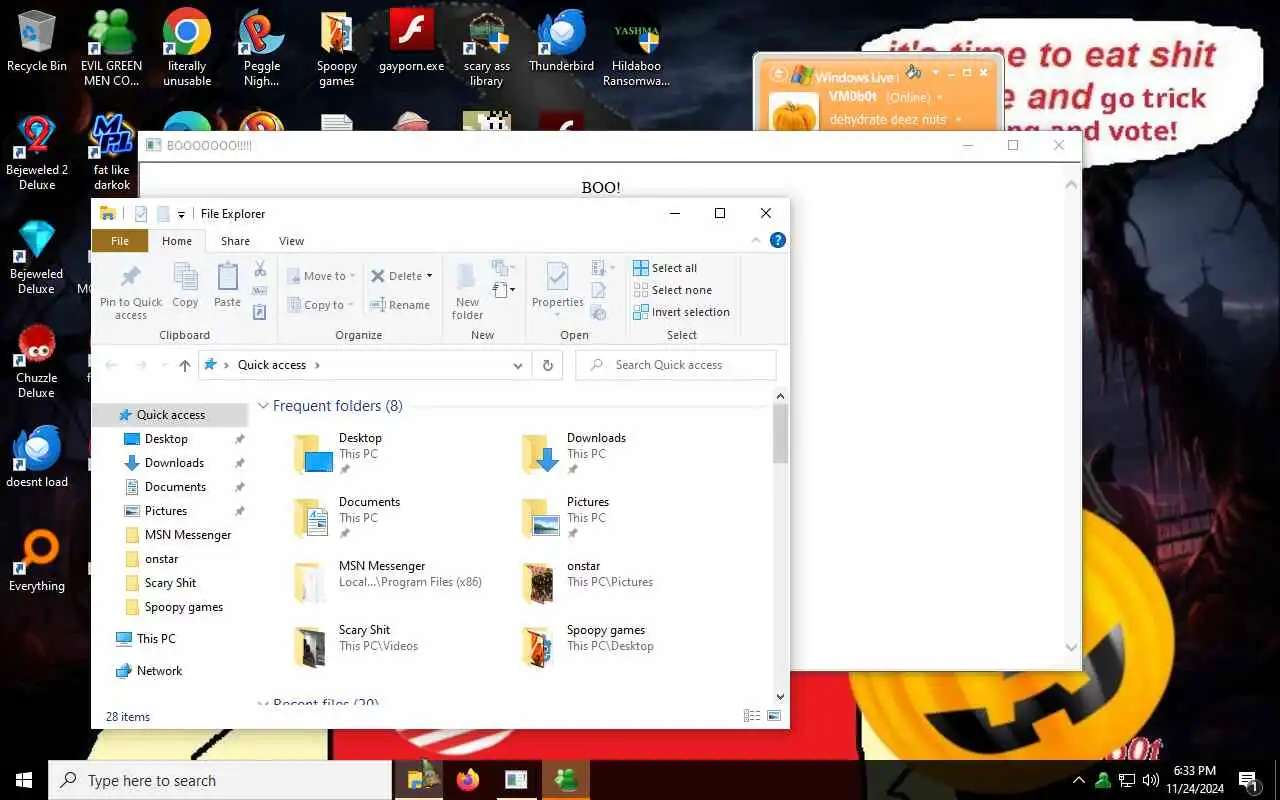Collapse the ribbon chevron
This screenshot has height=800, width=1280.
point(756,241)
